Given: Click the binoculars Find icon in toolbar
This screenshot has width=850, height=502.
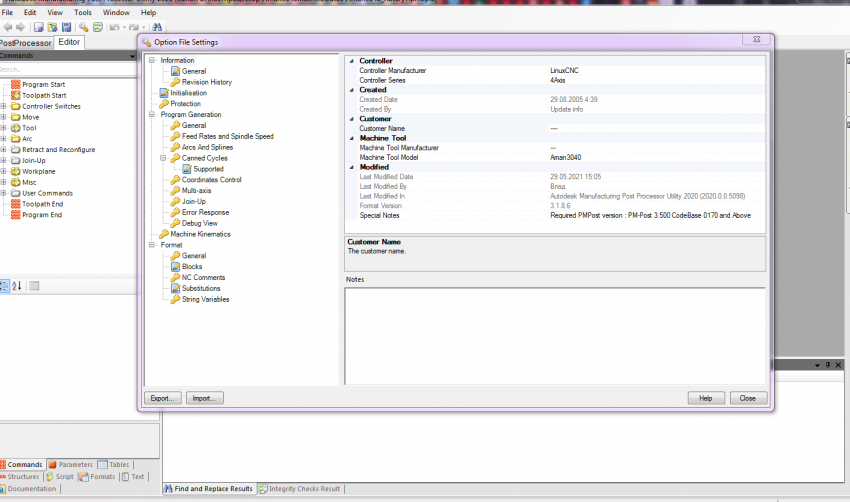Looking at the screenshot, I should [x=157, y=27].
